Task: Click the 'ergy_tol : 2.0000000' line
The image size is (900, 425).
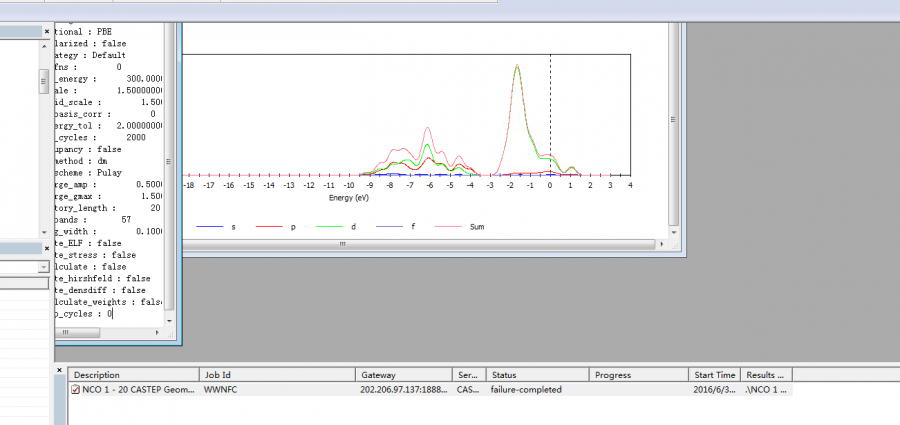Action: [109, 126]
